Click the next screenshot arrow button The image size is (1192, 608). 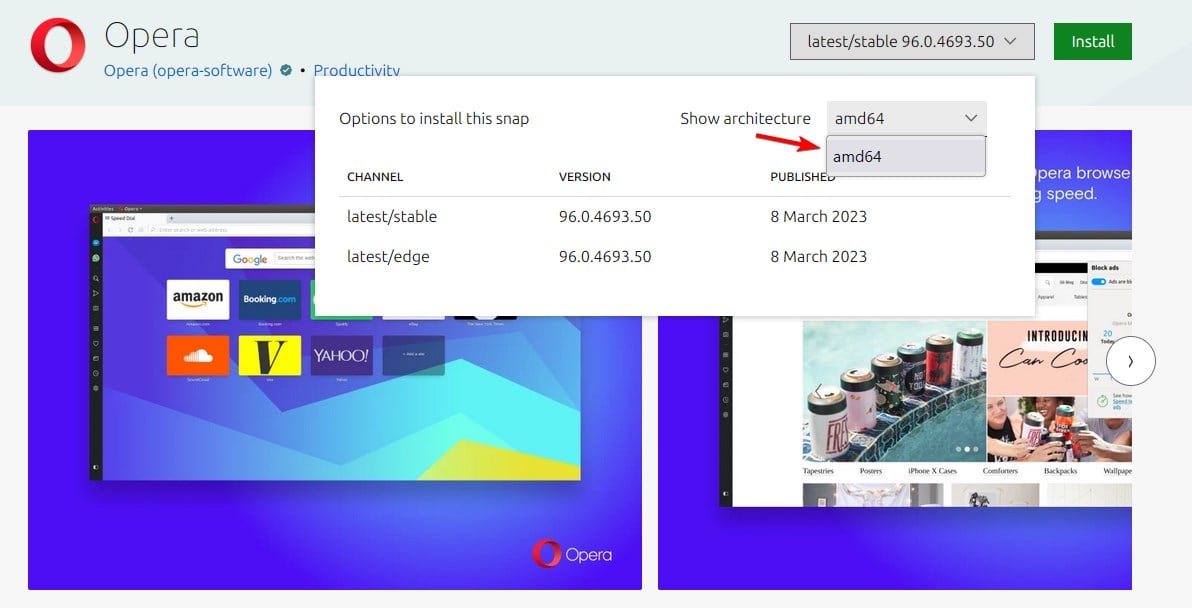click(1130, 362)
